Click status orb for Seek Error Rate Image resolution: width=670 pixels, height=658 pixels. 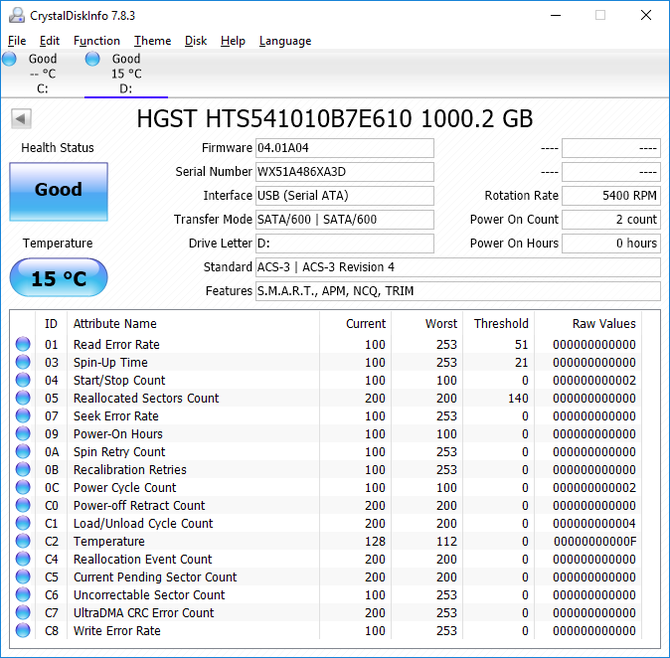[x=23, y=416]
